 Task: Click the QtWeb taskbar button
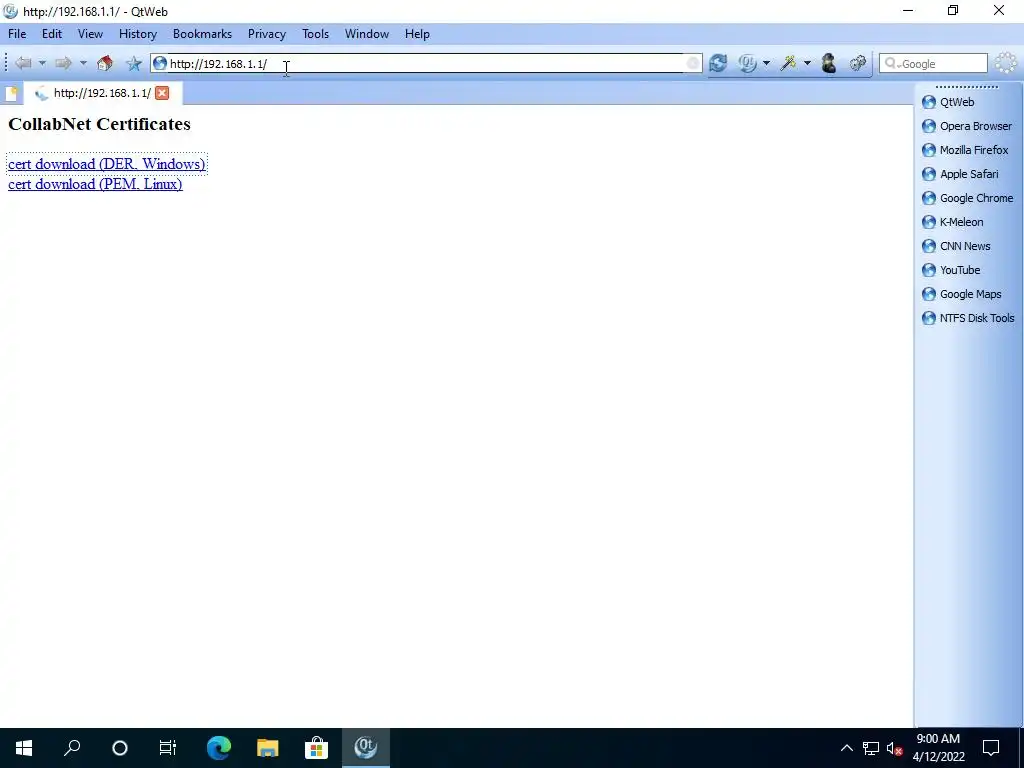click(366, 748)
